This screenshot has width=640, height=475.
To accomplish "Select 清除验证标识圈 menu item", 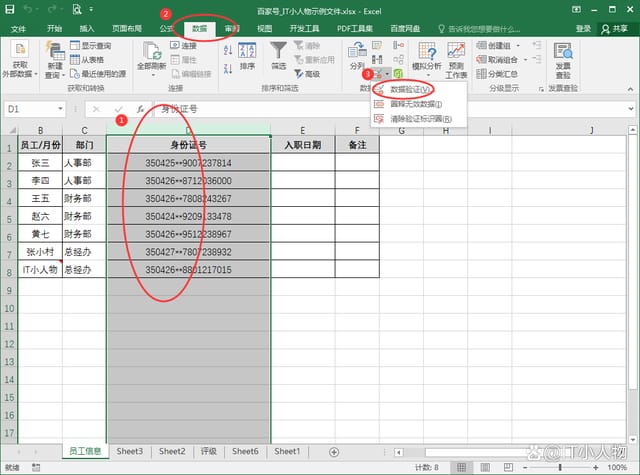I will point(419,119).
